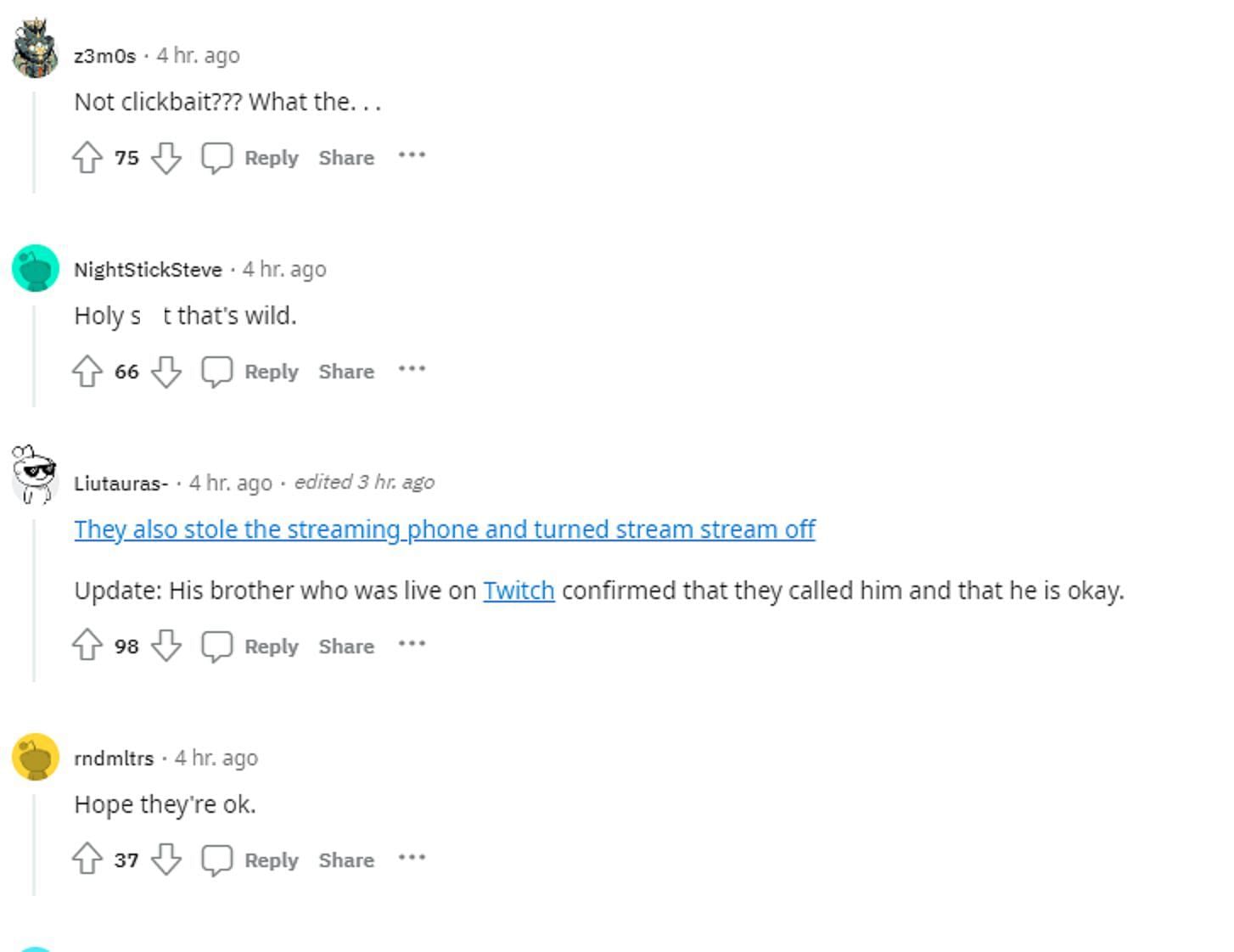The image size is (1234, 952).
Task: Upvote z3m0s's clickbait comment
Action: (x=87, y=158)
